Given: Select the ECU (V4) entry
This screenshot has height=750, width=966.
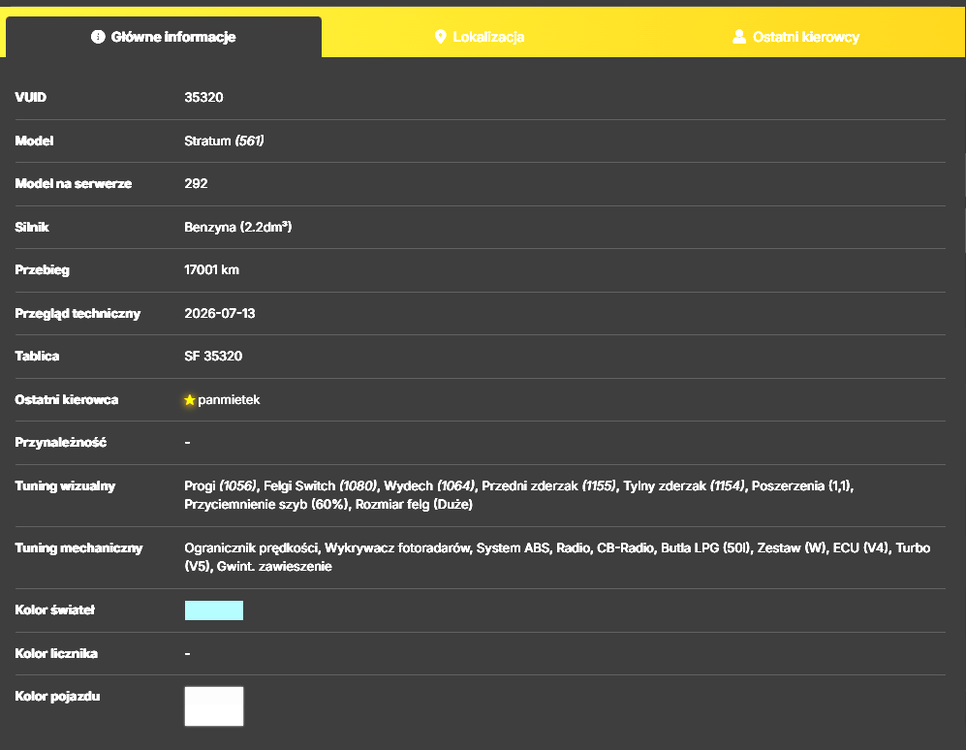Looking at the screenshot, I should [x=861, y=548].
